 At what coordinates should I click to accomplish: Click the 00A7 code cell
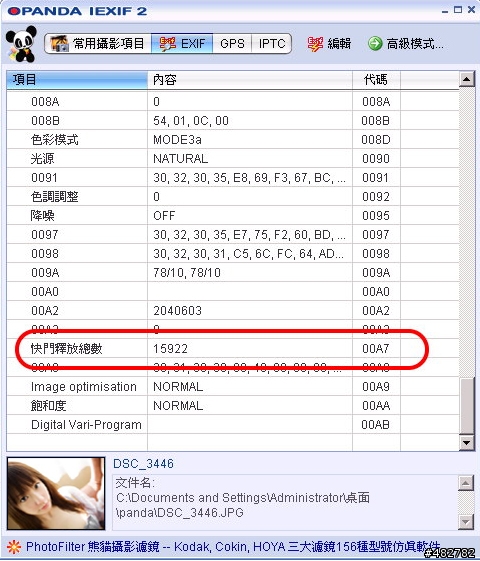[x=376, y=349]
